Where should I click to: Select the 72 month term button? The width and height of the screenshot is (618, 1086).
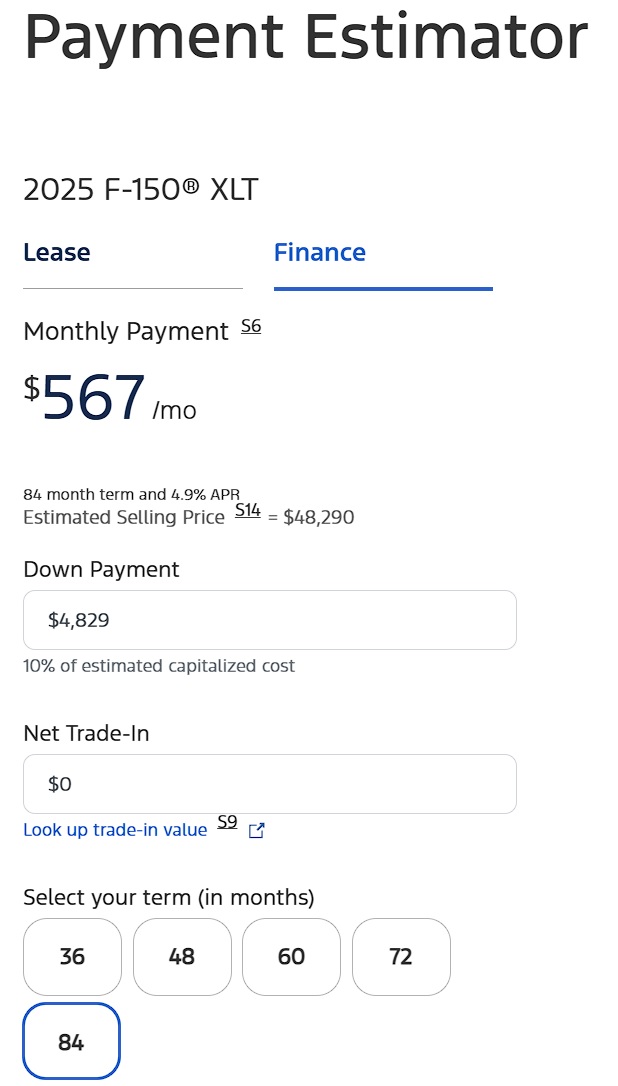tap(401, 957)
